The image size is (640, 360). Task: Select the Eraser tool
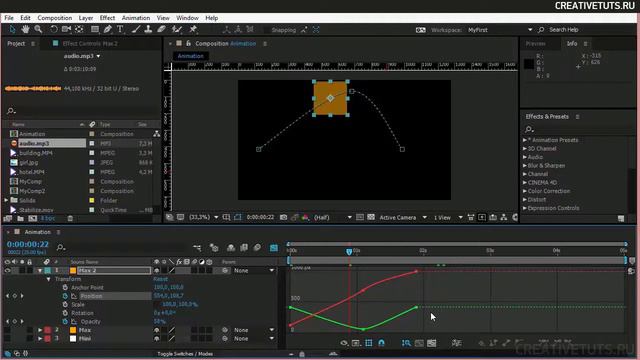pyautogui.click(x=161, y=29)
